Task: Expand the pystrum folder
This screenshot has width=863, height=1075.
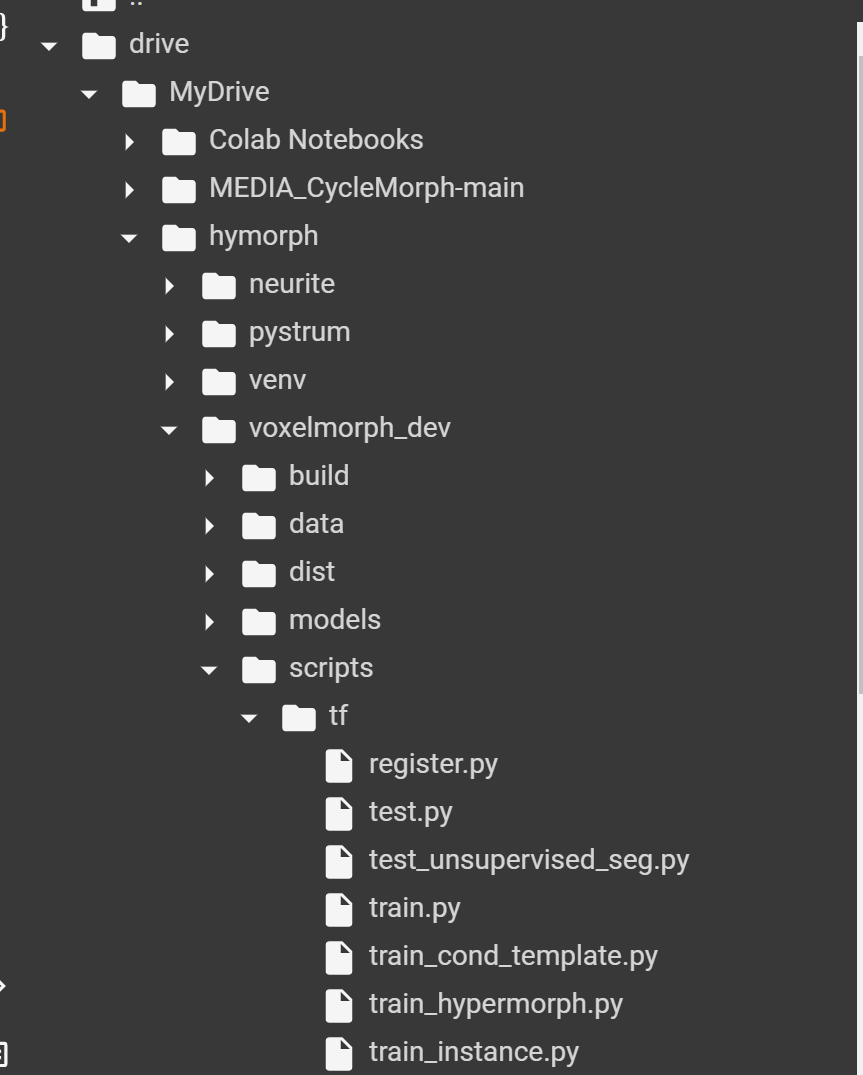Action: click(169, 333)
